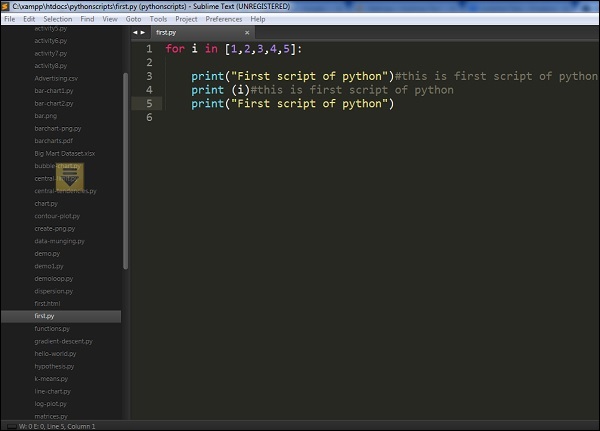The image size is (600, 431).
Task: Open Big Mart Dataset.xlsx in the sidebar
Action: tap(65, 153)
